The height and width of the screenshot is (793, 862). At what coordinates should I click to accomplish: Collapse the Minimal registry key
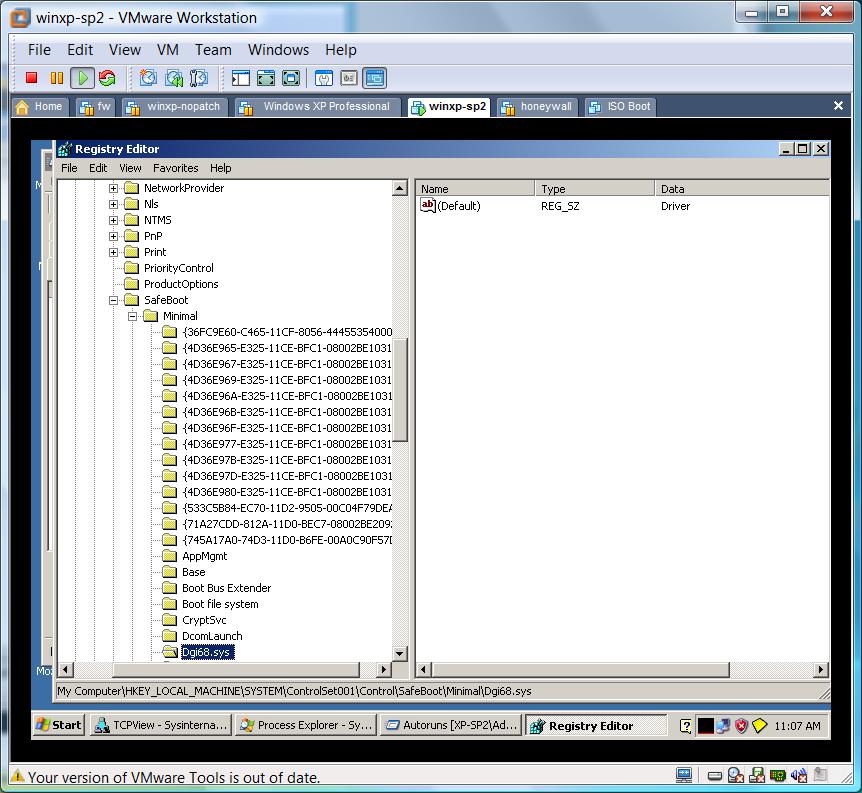pos(132,316)
